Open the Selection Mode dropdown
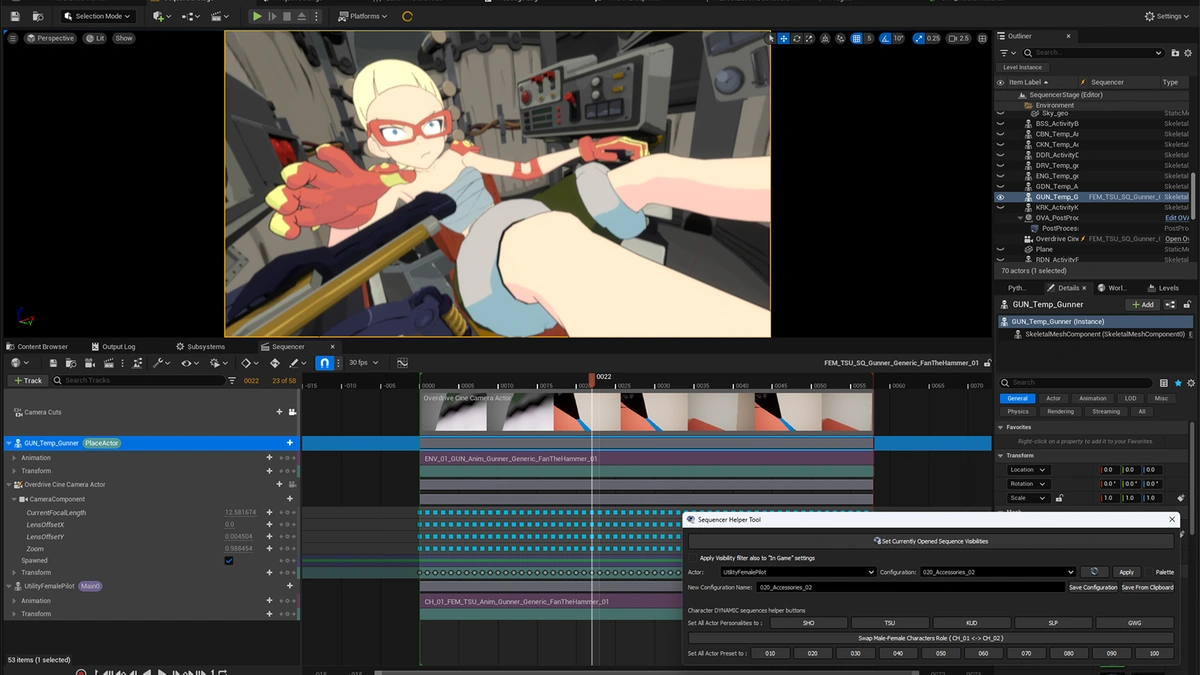This screenshot has width=1200, height=675. click(x=98, y=16)
